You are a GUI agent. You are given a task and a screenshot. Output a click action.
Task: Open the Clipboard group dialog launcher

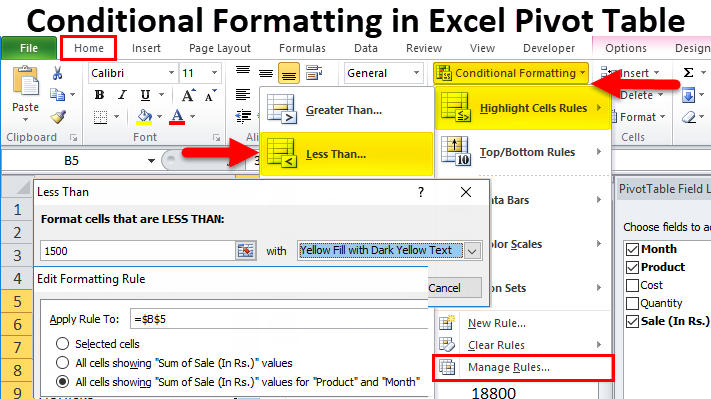73,138
